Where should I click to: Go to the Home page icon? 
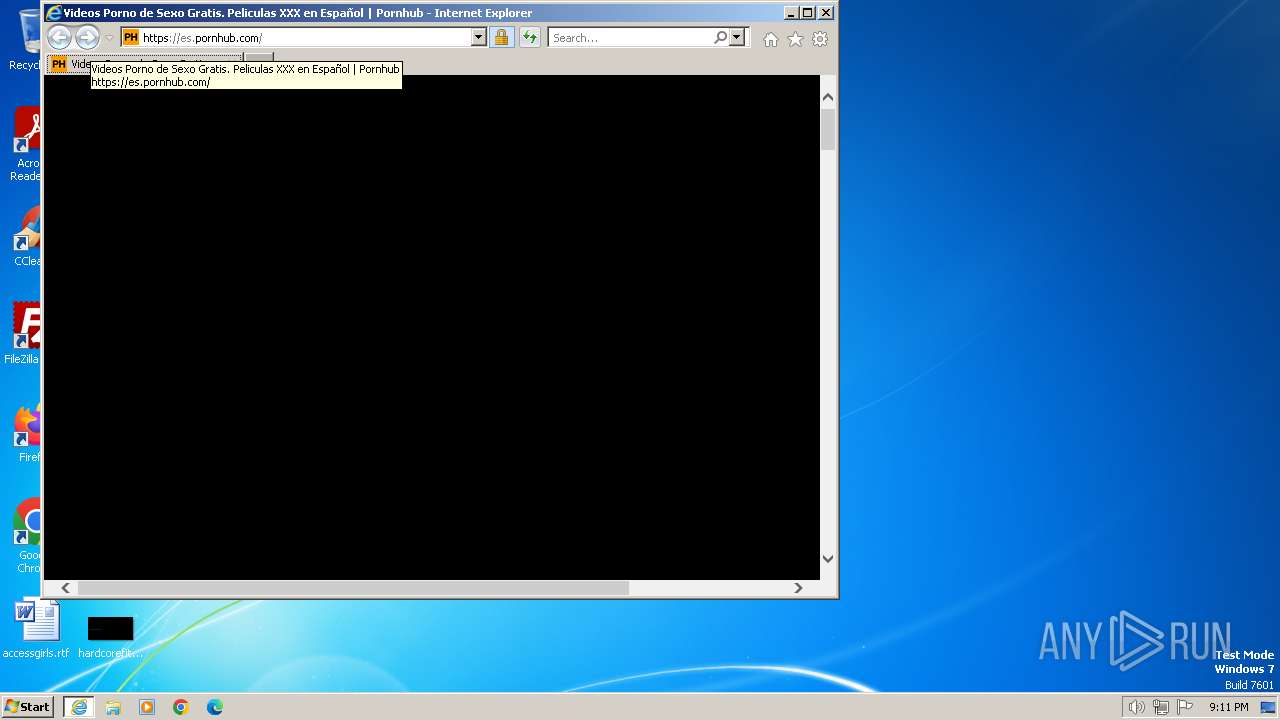(770, 39)
